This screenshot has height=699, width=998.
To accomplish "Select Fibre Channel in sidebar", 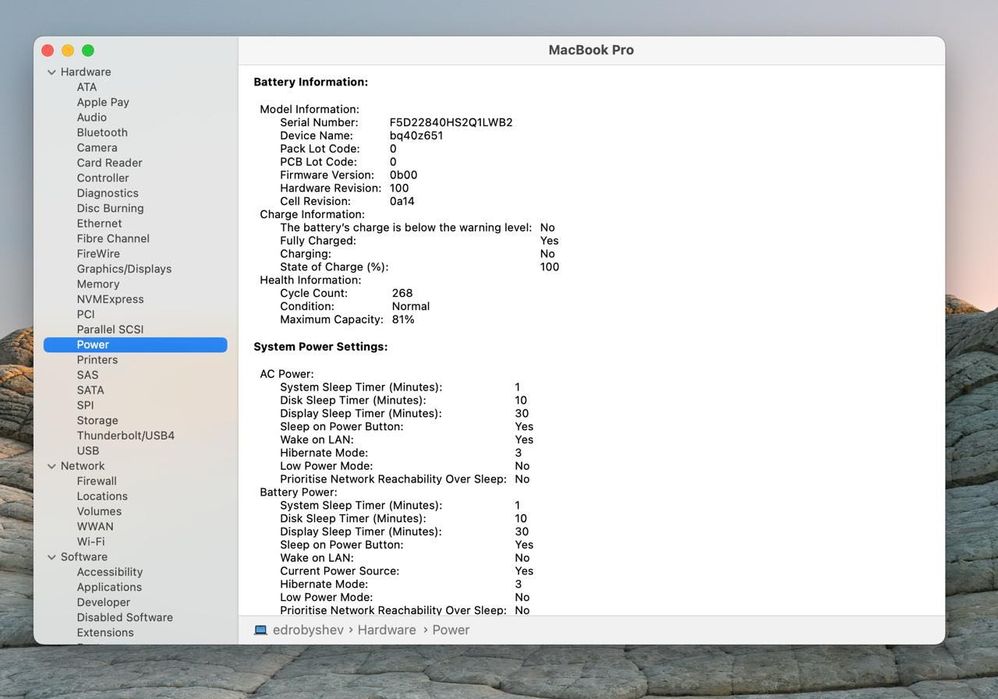I will pyautogui.click(x=113, y=239).
